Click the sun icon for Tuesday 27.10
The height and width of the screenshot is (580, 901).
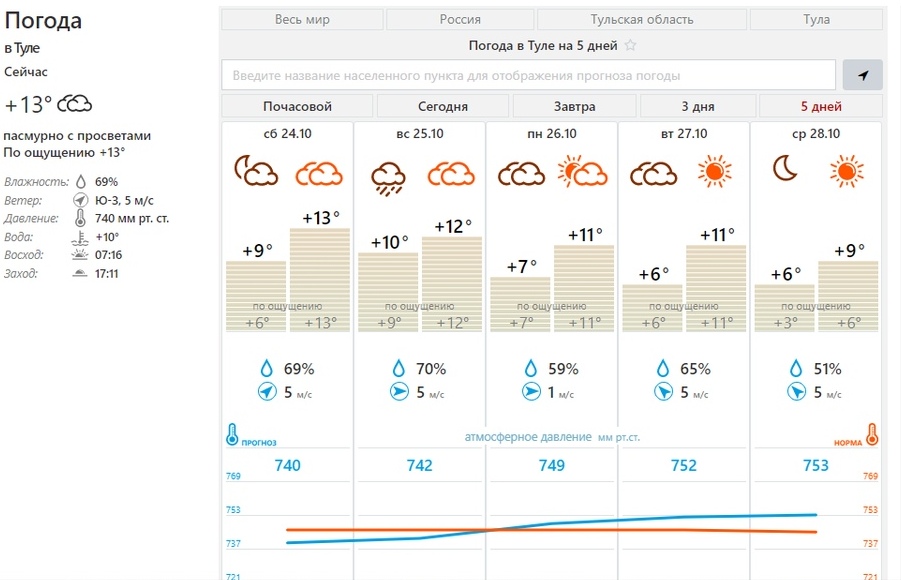pyautogui.click(x=714, y=173)
